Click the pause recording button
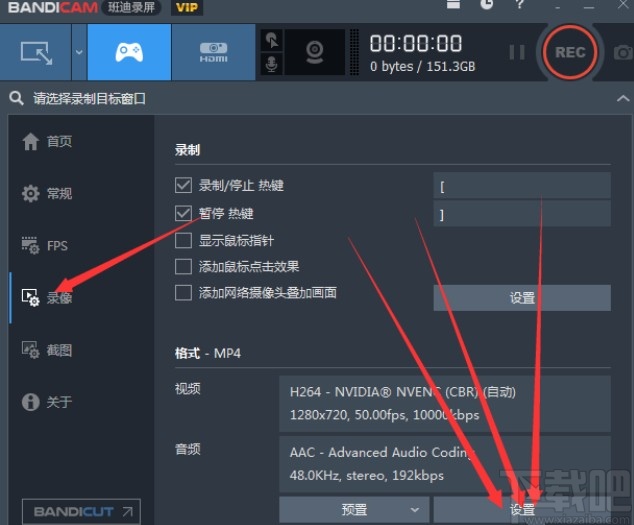 click(x=517, y=52)
